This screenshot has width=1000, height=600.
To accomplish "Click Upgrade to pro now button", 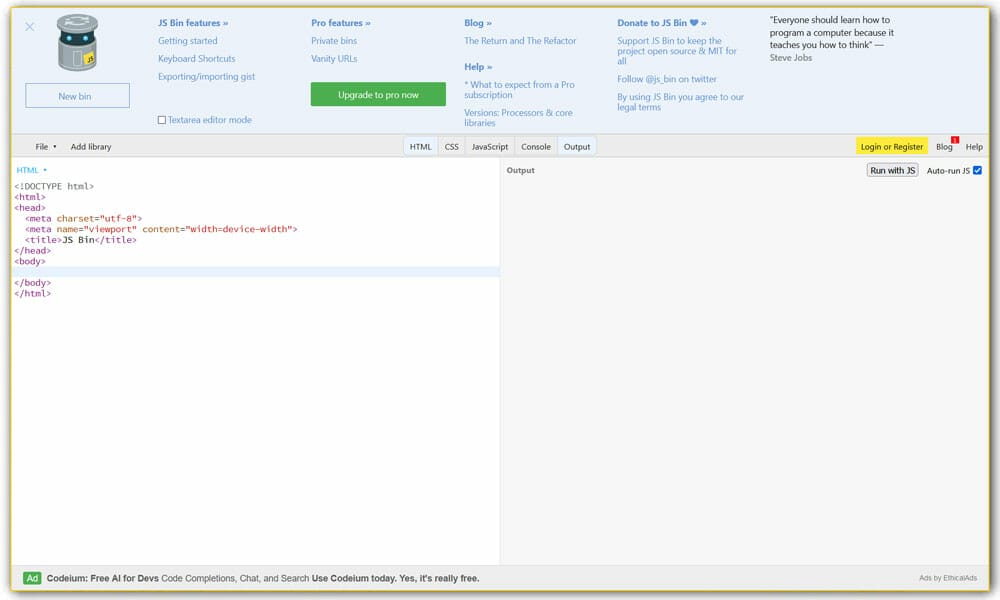I will (x=378, y=95).
